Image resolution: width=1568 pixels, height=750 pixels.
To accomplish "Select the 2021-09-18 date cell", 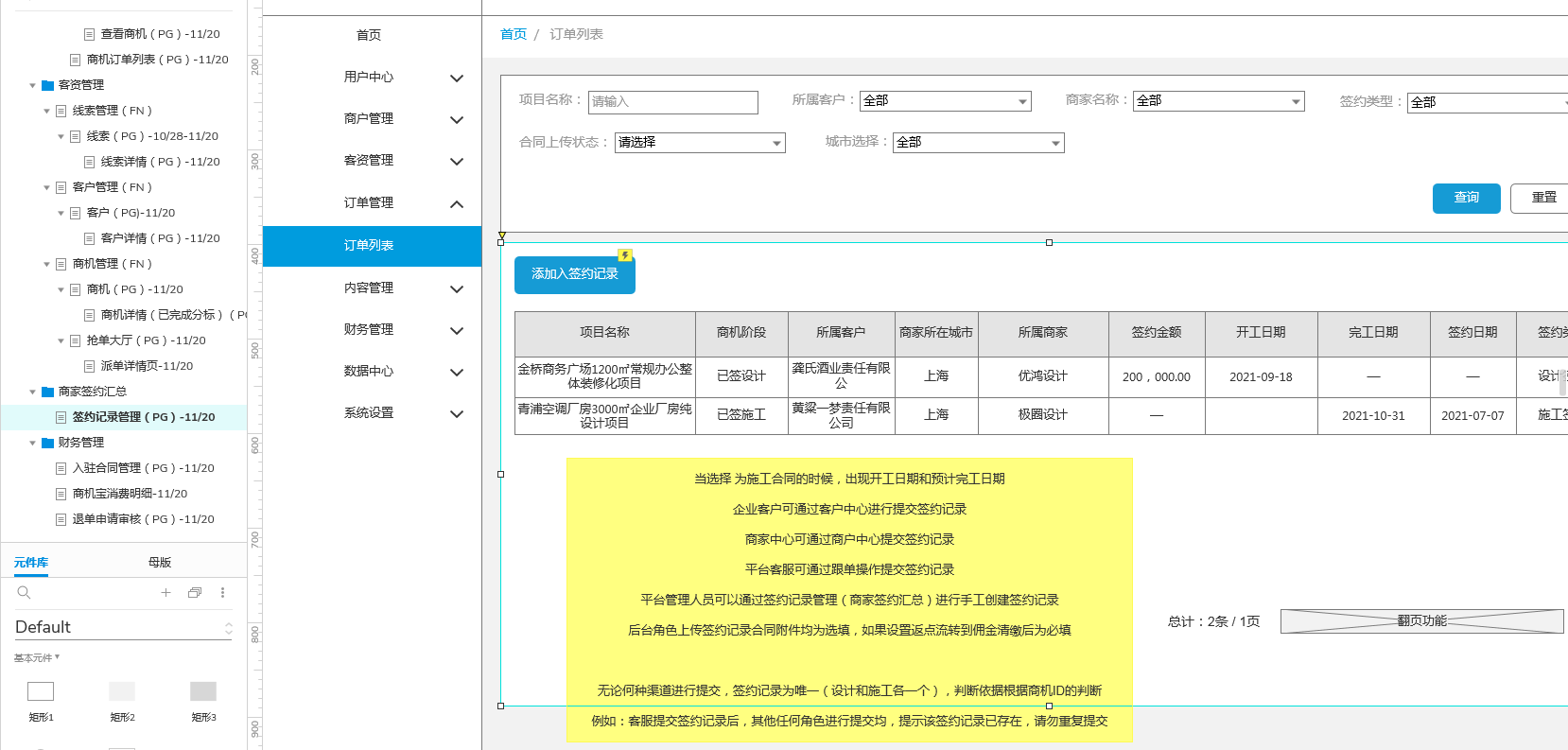I will click(1261, 376).
